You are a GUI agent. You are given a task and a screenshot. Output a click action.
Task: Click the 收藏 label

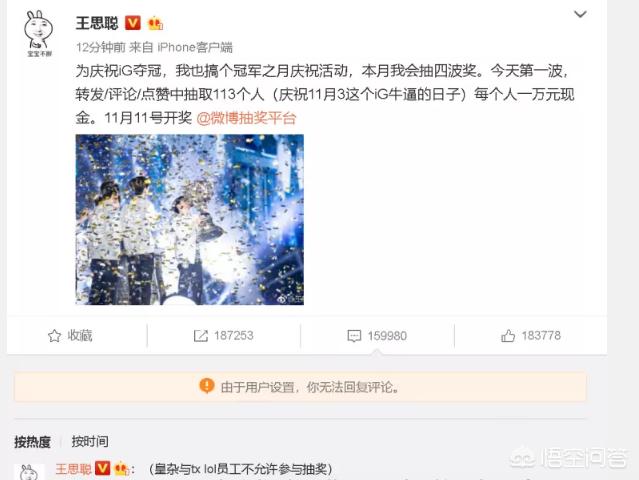(x=80, y=335)
